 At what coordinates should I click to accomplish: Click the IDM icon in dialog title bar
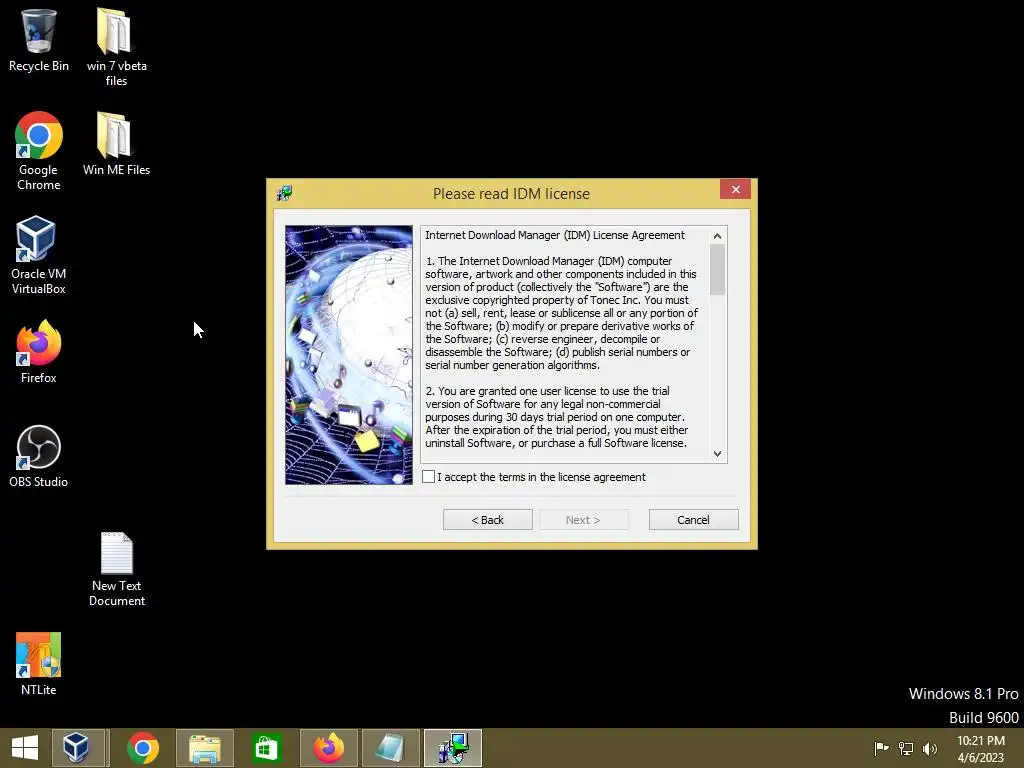(284, 193)
